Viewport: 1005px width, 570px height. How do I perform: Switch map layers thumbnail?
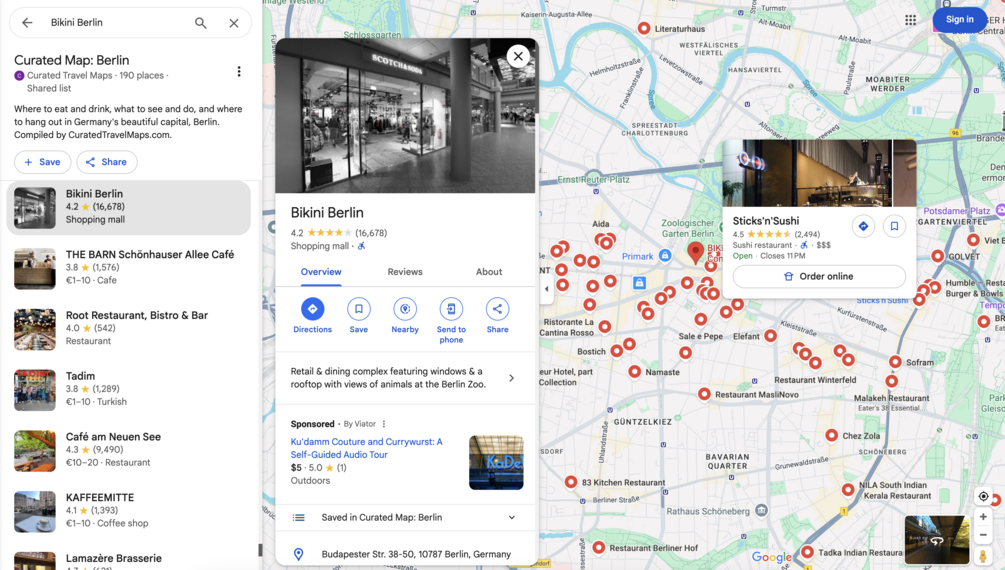936,540
